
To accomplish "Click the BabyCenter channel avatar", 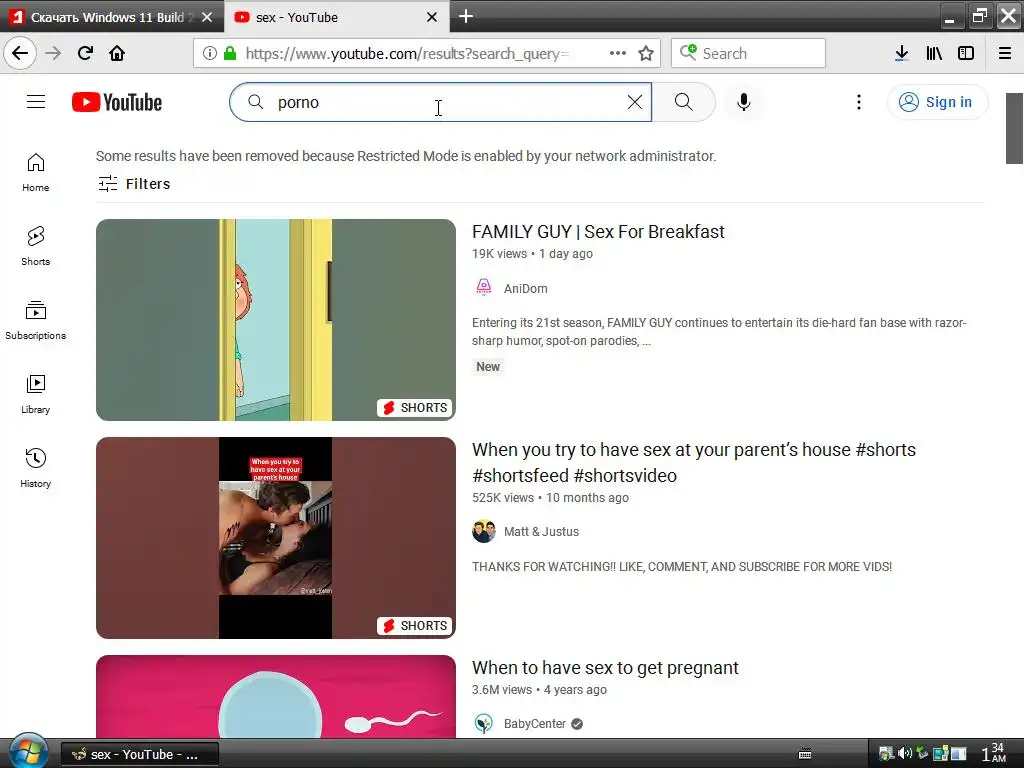I will (x=484, y=724).
